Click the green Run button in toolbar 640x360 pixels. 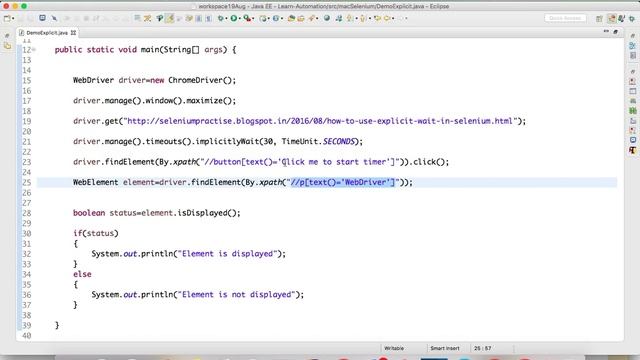pyautogui.click(x=234, y=18)
